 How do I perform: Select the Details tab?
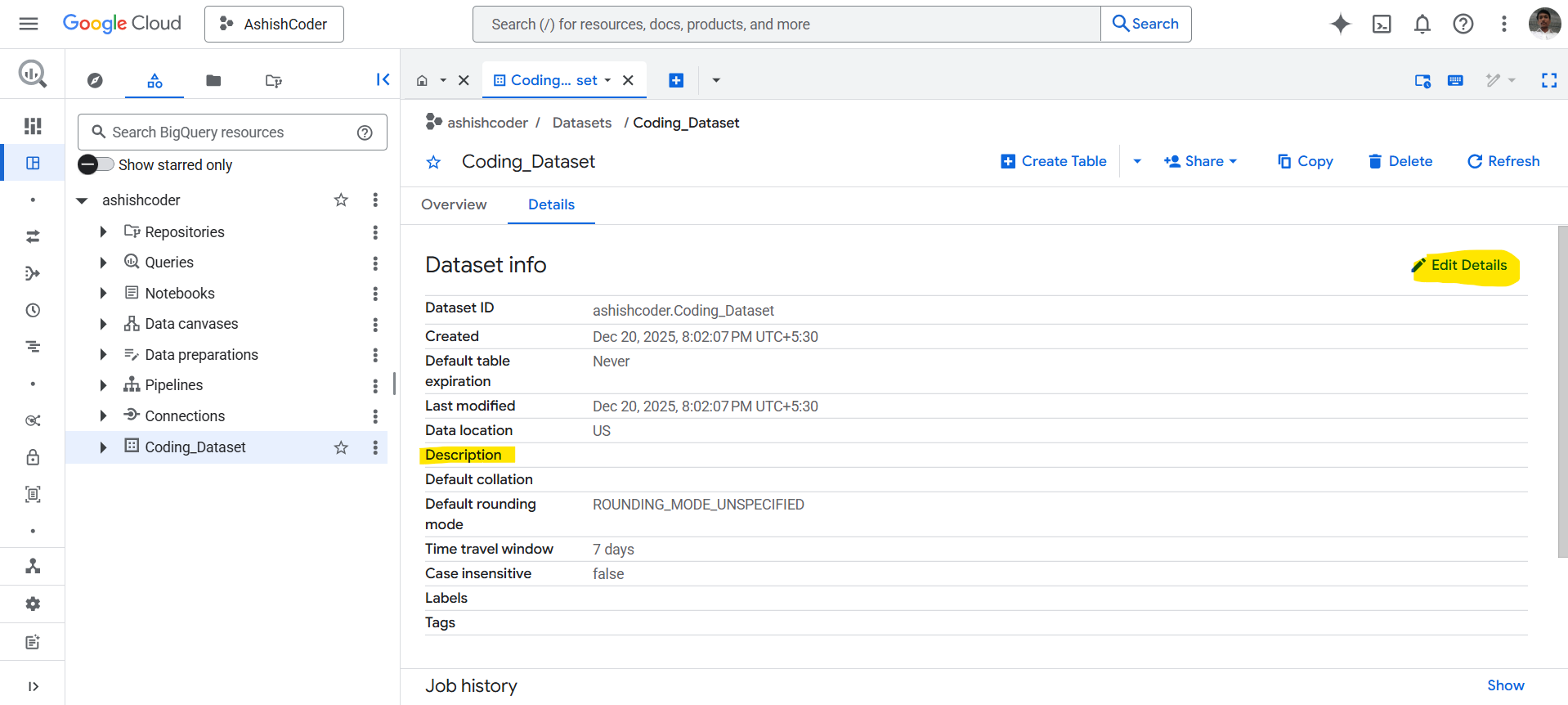point(551,204)
